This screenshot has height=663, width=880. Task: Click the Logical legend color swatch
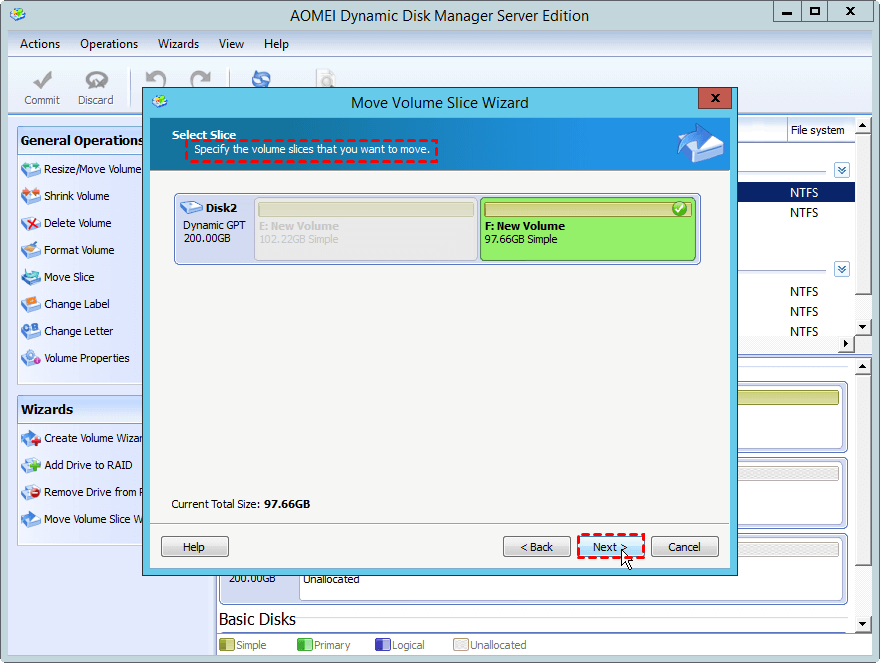pyautogui.click(x=383, y=644)
